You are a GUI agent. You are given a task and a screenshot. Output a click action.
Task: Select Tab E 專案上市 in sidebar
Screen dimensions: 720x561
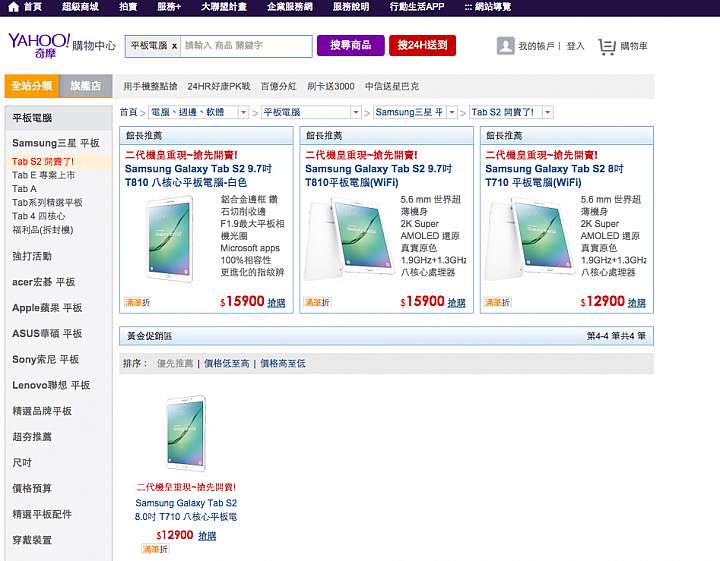44,175
